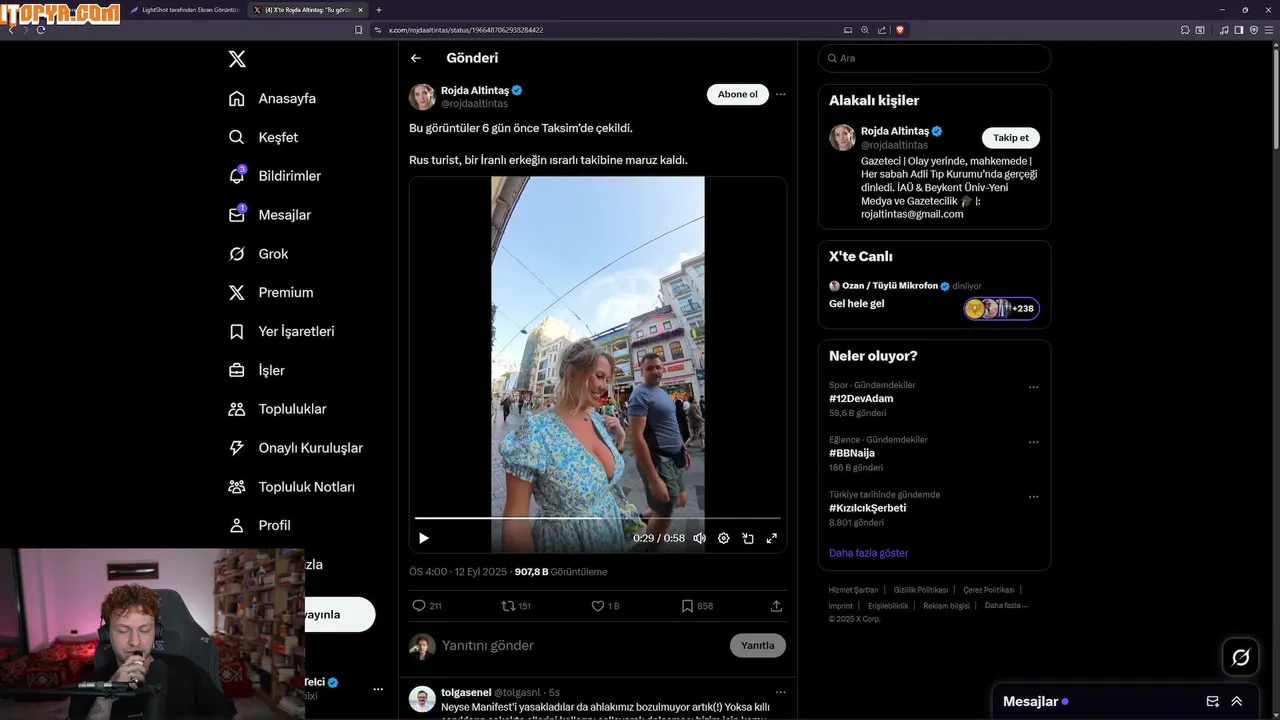Viewport: 1280px width, 720px height.
Task: Open more options for #BBNaija trend
Action: (1034, 442)
